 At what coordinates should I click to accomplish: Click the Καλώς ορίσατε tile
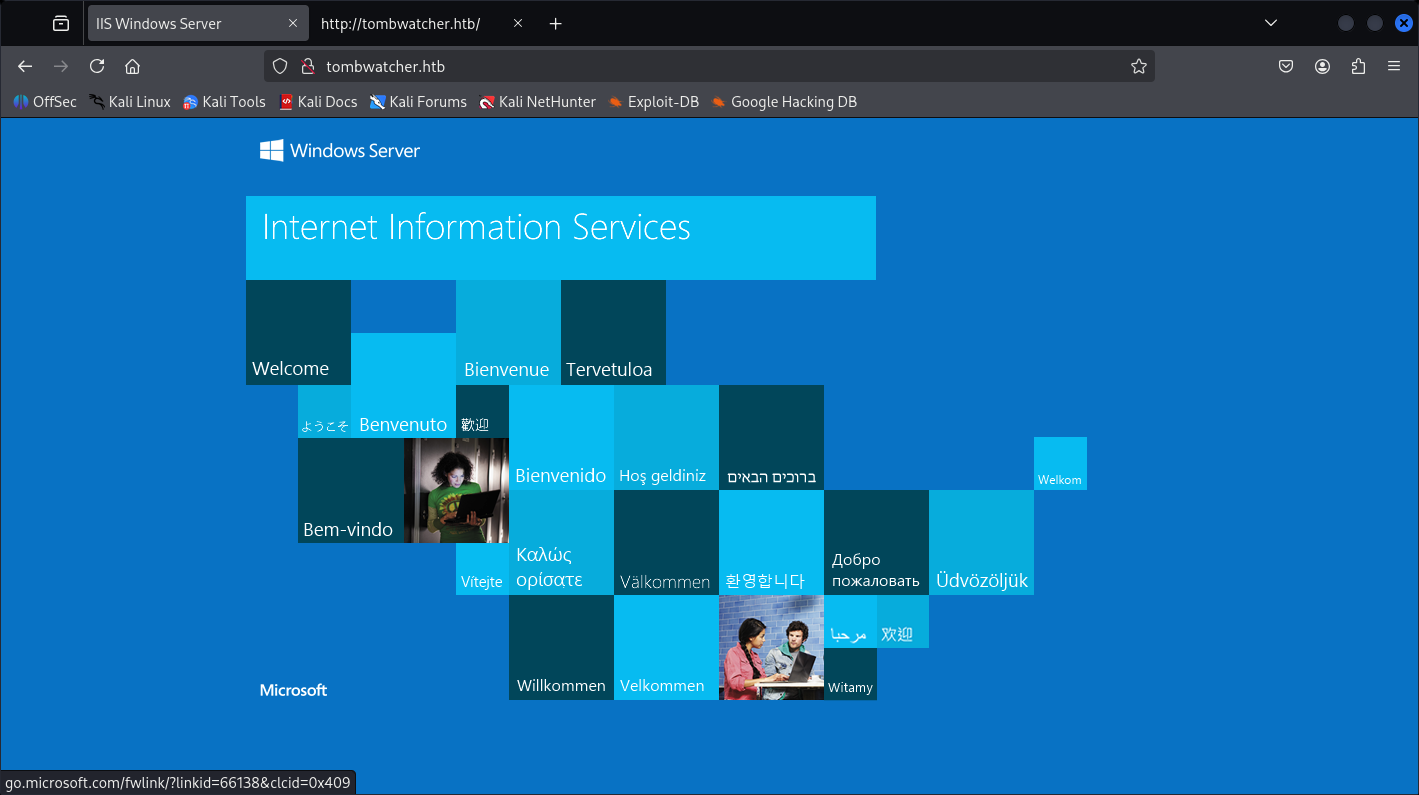[561, 542]
